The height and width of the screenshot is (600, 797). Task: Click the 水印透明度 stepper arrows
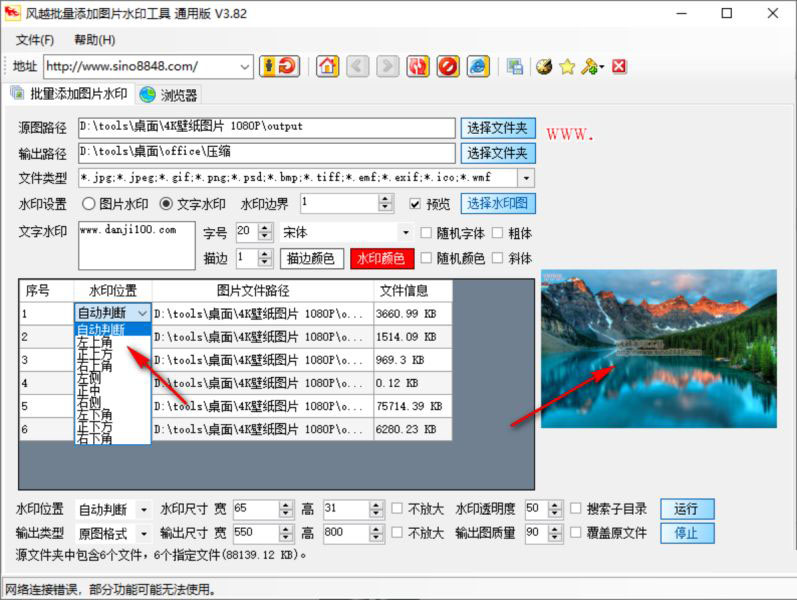tap(555, 508)
